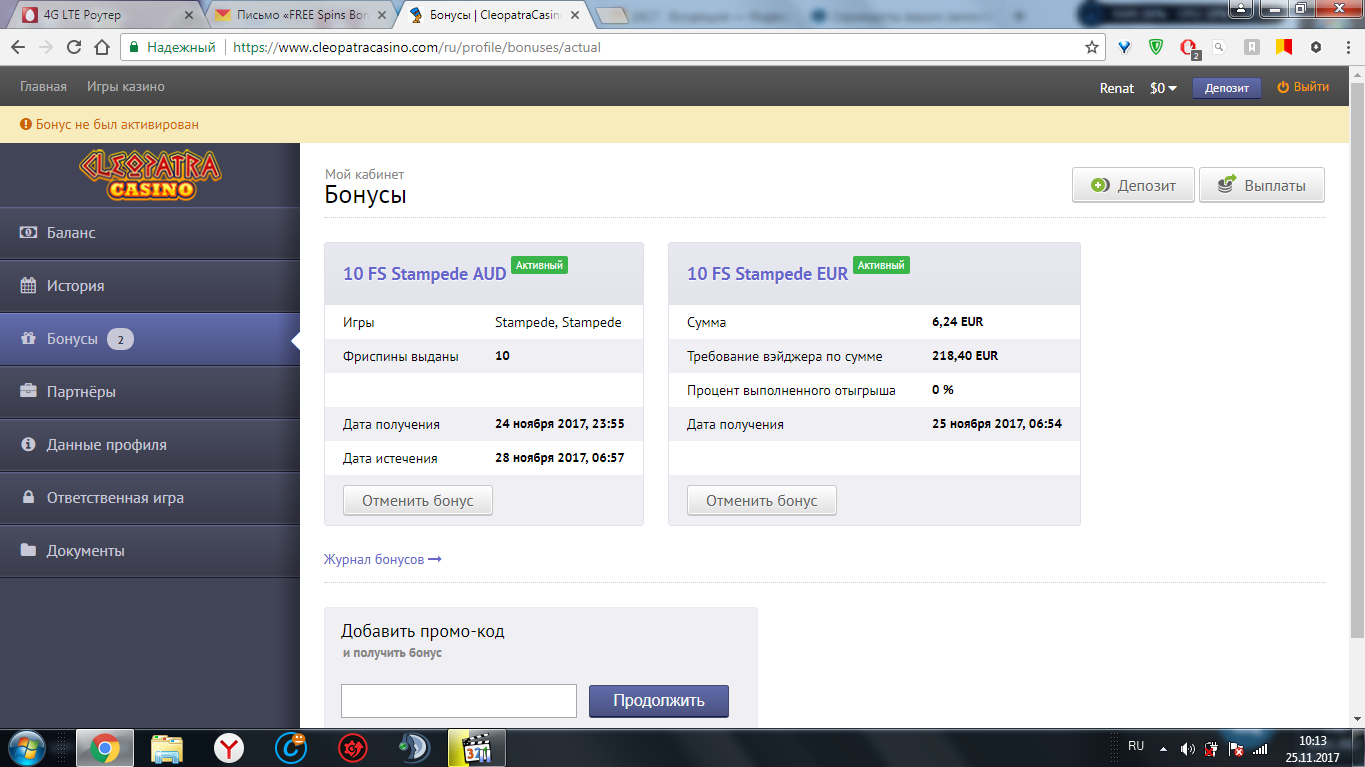Show hidden system tray icons
Image resolution: width=1365 pixels, height=767 pixels.
pos(1163,748)
